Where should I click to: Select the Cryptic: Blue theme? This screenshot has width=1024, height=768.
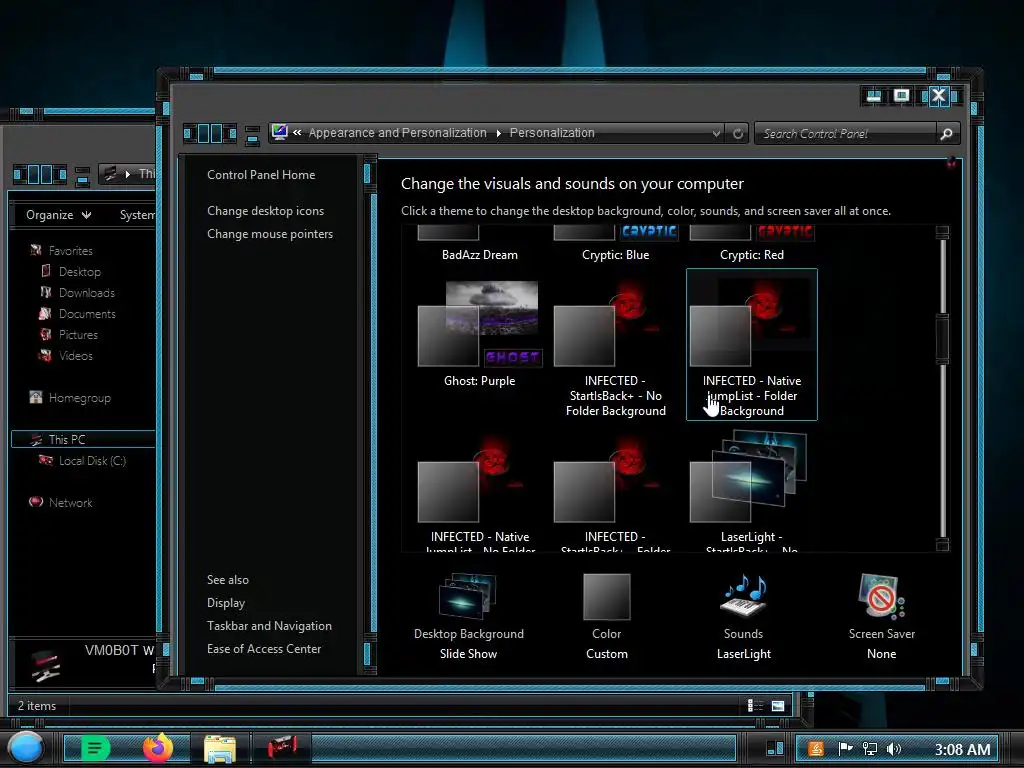point(615,244)
